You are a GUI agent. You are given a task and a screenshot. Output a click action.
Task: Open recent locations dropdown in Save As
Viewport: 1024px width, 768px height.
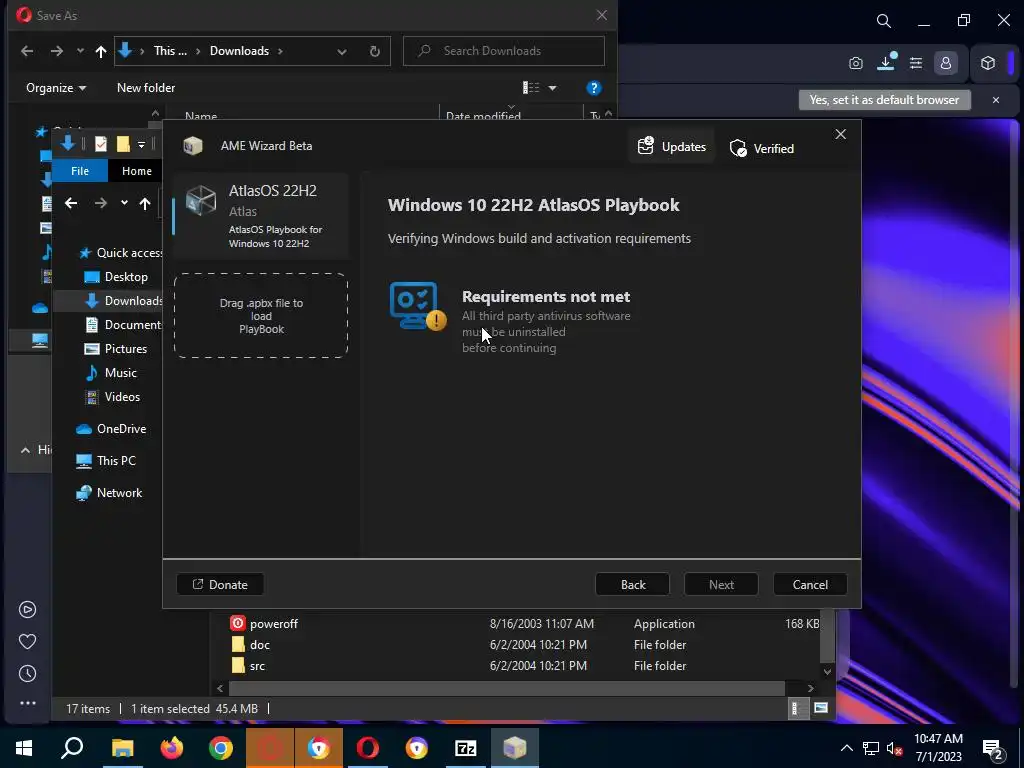80,51
